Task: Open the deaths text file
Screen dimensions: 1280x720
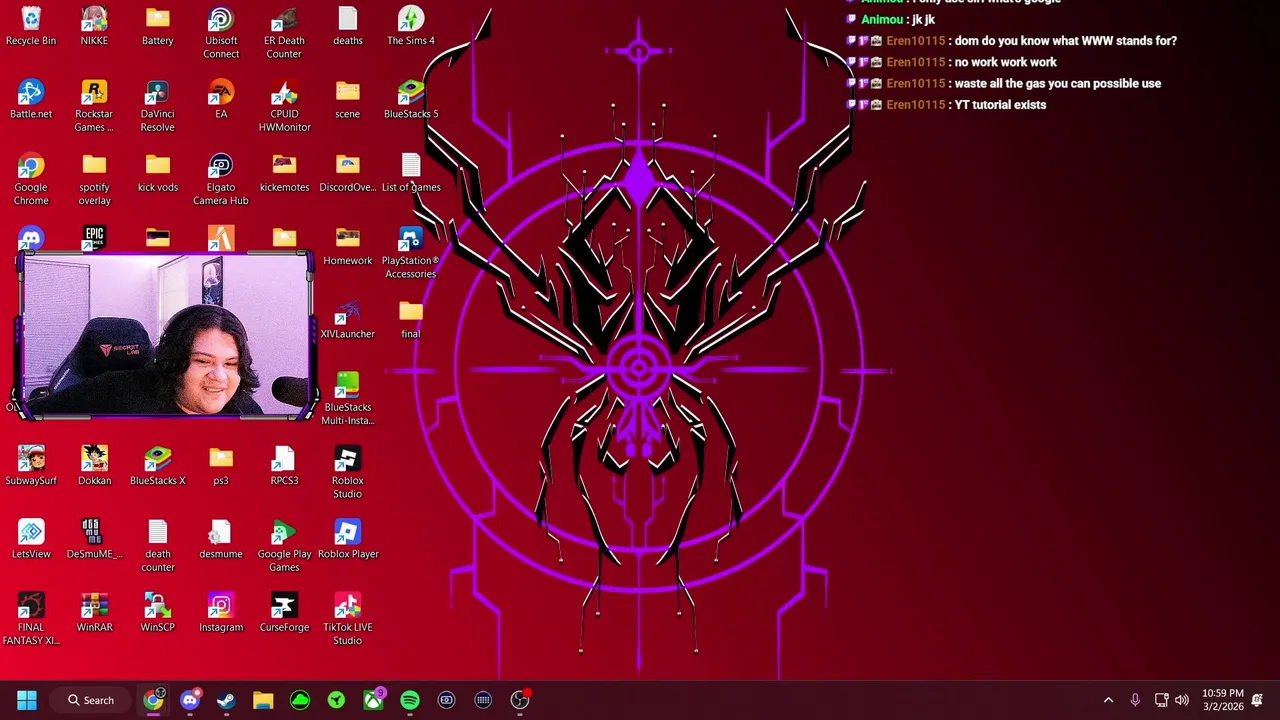Action: 348,27
